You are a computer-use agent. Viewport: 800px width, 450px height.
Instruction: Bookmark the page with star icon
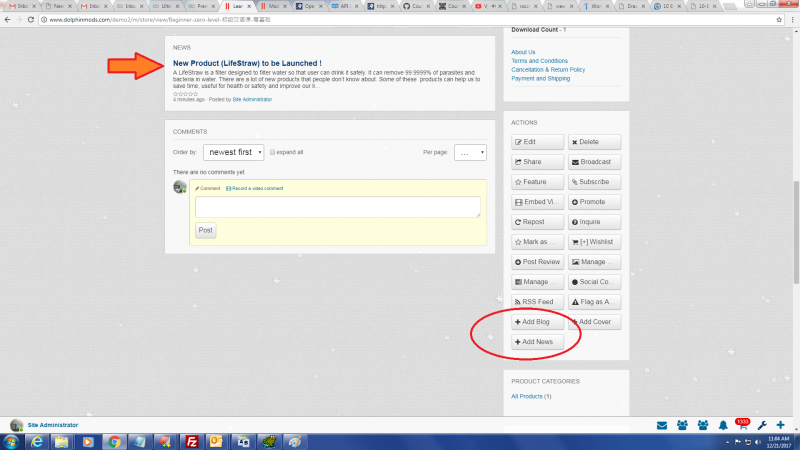[779, 19]
